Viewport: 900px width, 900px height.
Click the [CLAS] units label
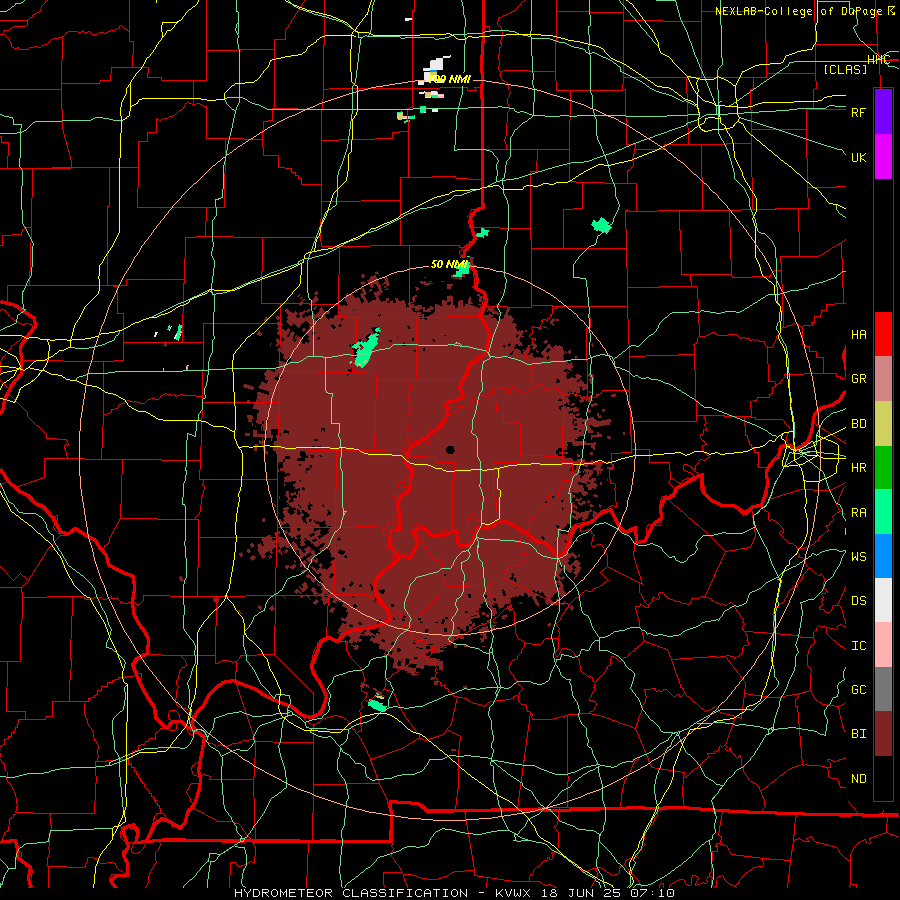click(x=845, y=69)
